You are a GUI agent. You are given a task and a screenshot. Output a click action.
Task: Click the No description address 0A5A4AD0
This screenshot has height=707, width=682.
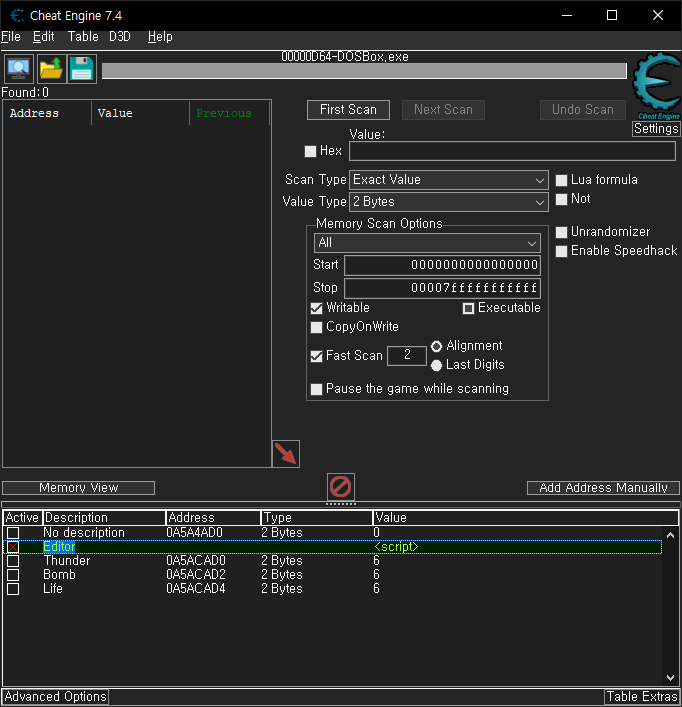point(194,533)
